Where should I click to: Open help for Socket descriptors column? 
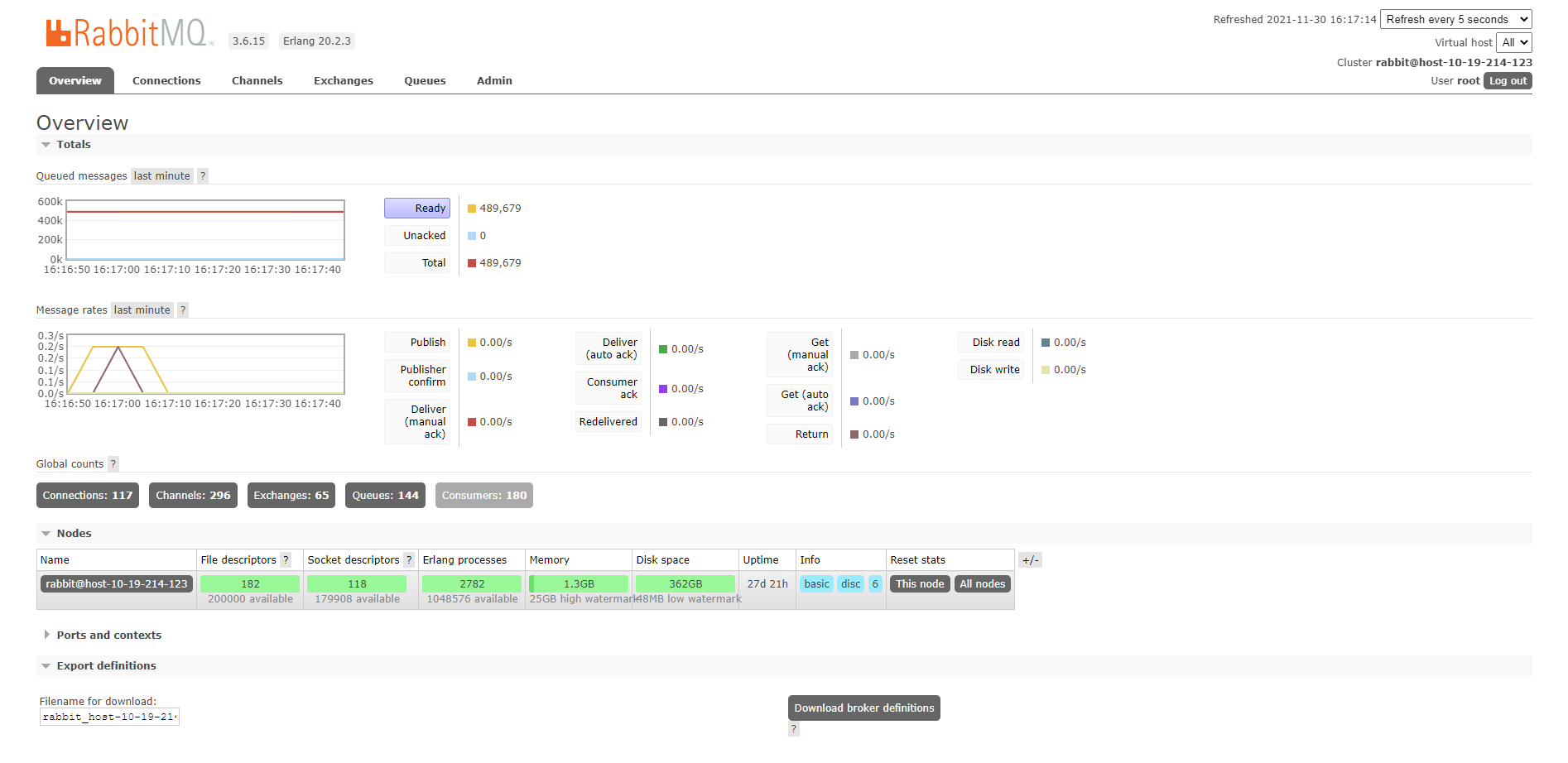pos(409,559)
